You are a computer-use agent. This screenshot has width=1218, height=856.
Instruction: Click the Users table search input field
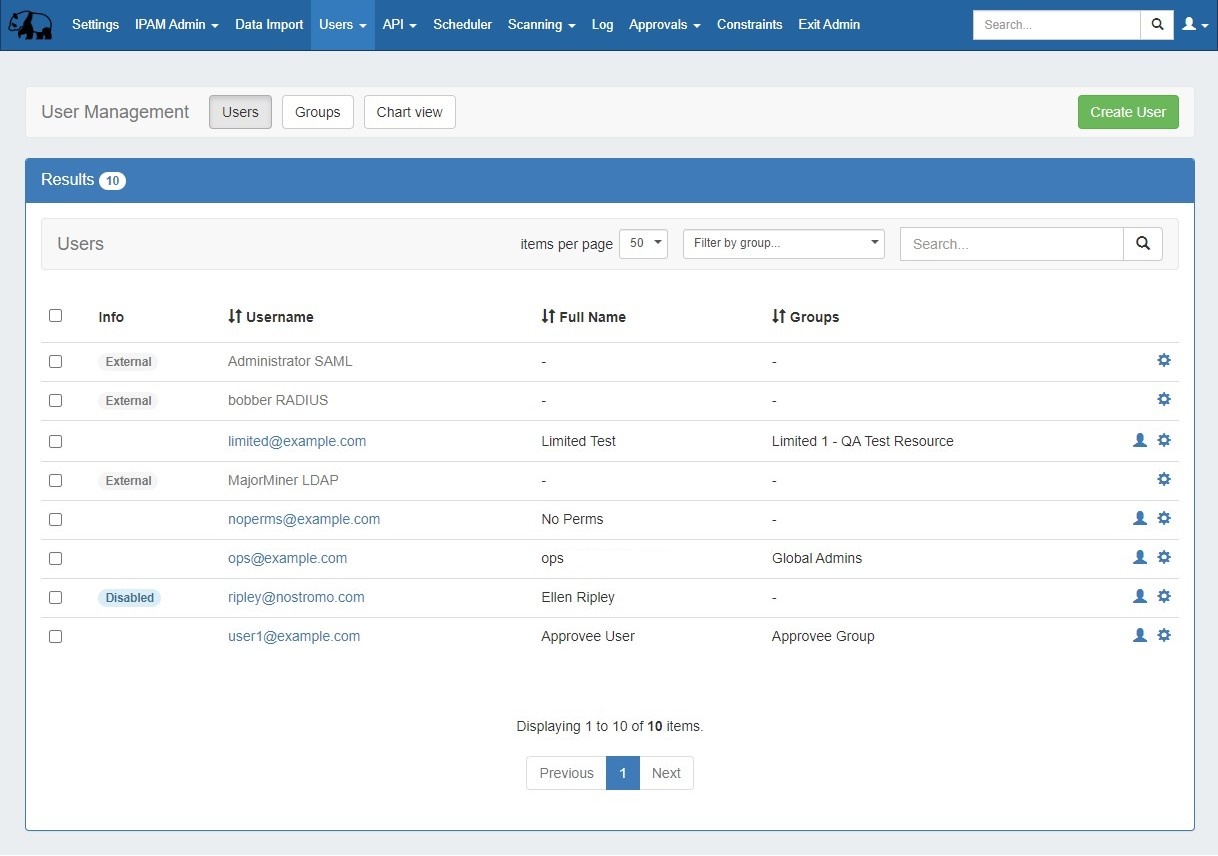[1011, 244]
